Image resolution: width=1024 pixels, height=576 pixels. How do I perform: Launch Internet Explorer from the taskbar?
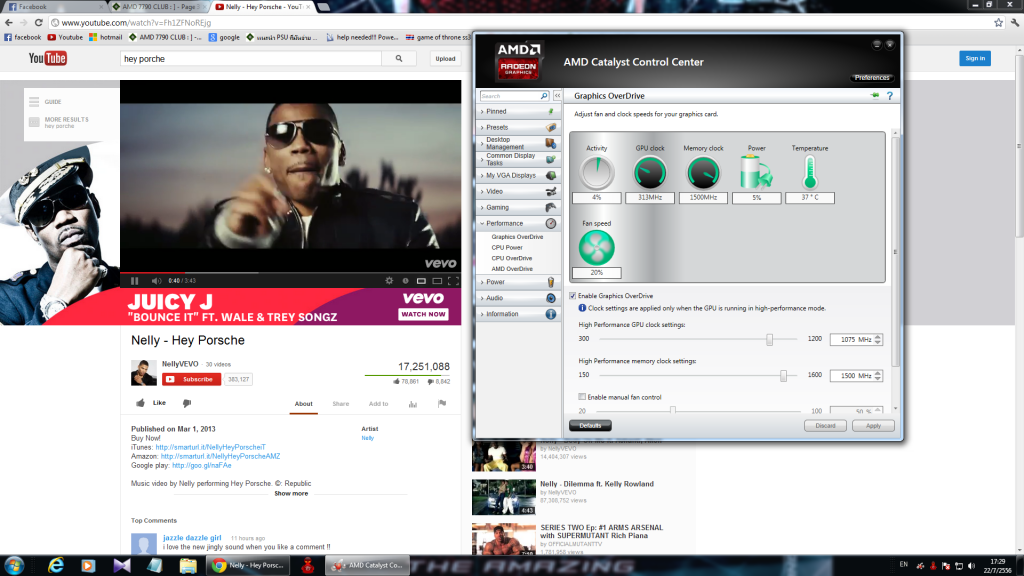[56, 566]
